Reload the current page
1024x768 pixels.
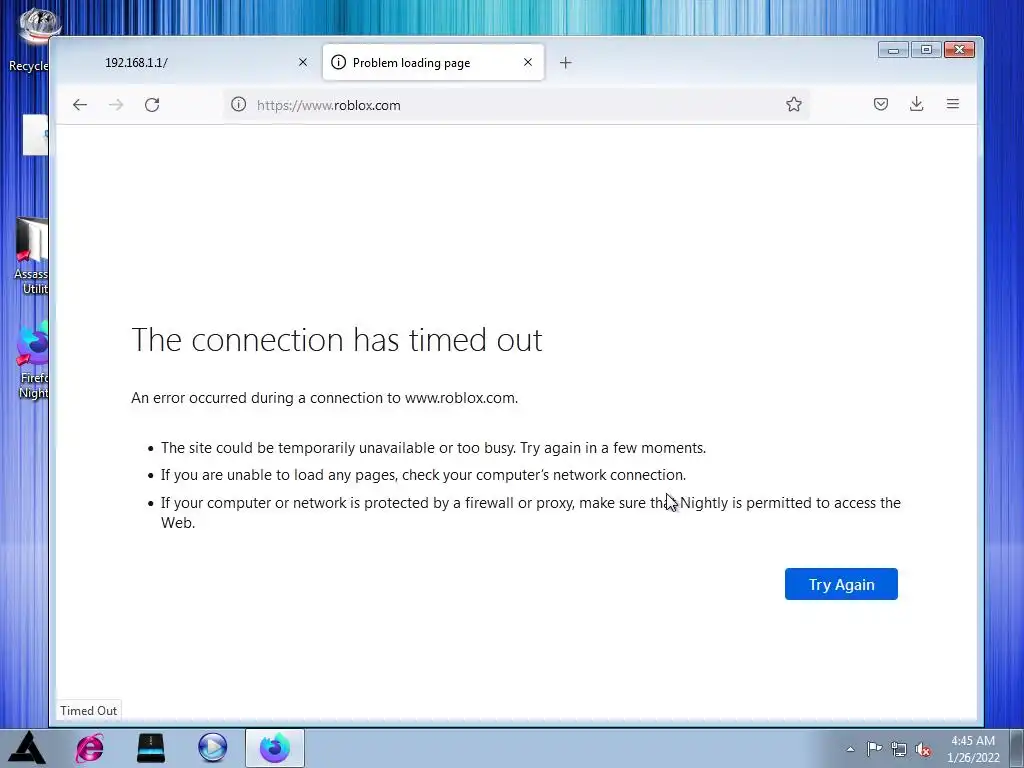coord(152,104)
